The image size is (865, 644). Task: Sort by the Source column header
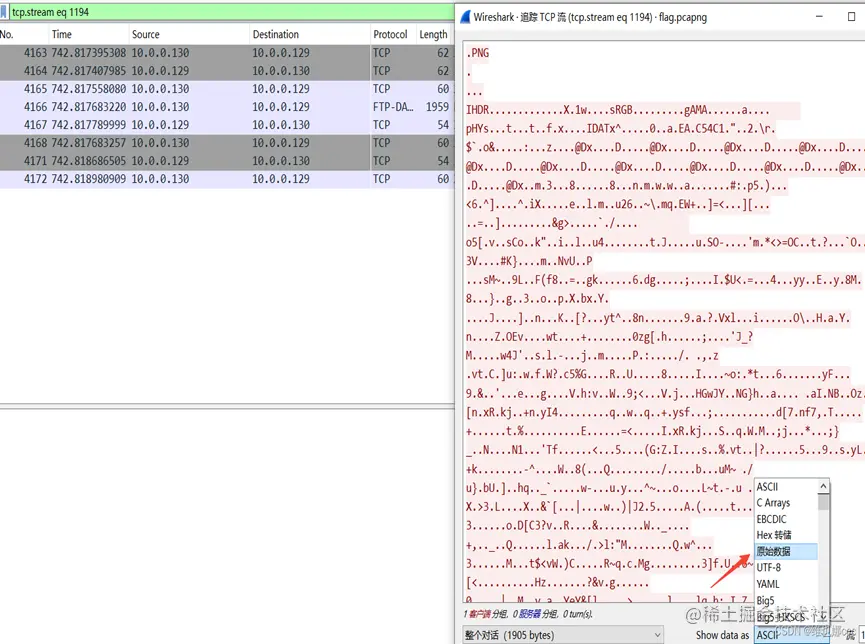[x=189, y=34]
